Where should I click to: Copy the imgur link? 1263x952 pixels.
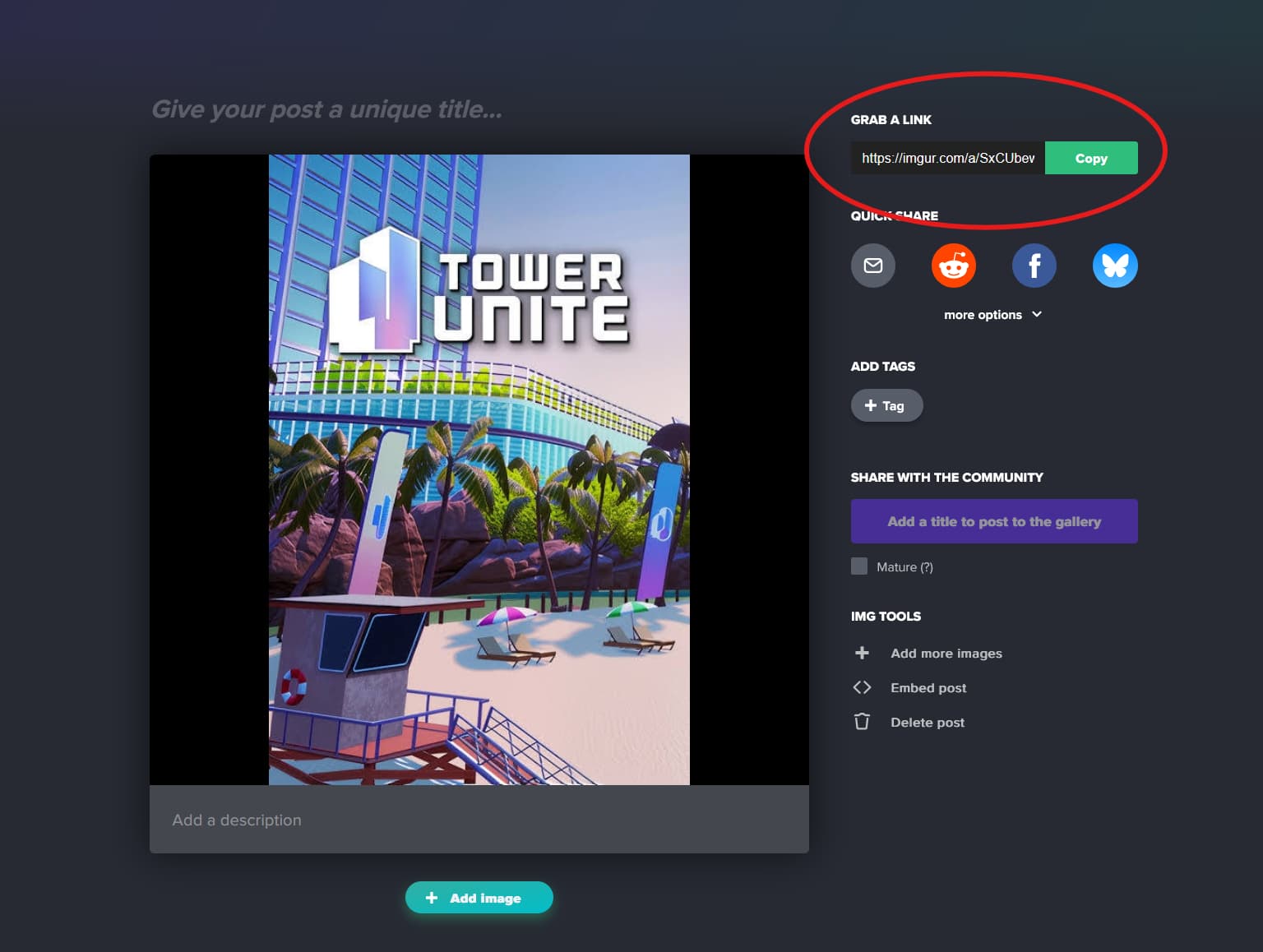point(1090,158)
